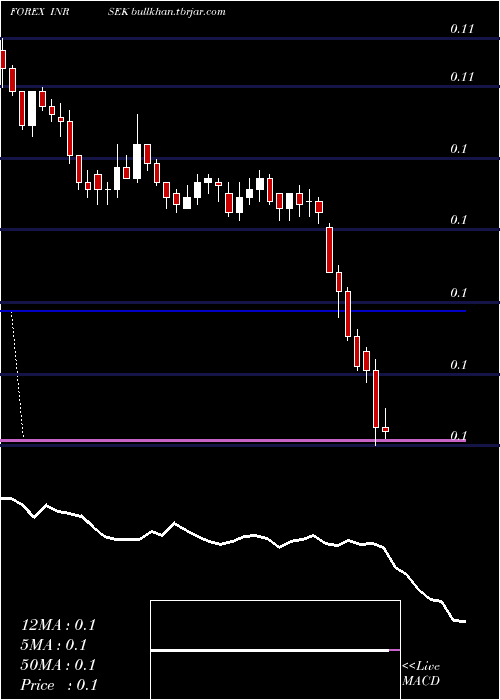Image resolution: width=500 pixels, height=700 pixels.
Task: Click the '12MA : 0.1' legend value
Action: coord(58,625)
